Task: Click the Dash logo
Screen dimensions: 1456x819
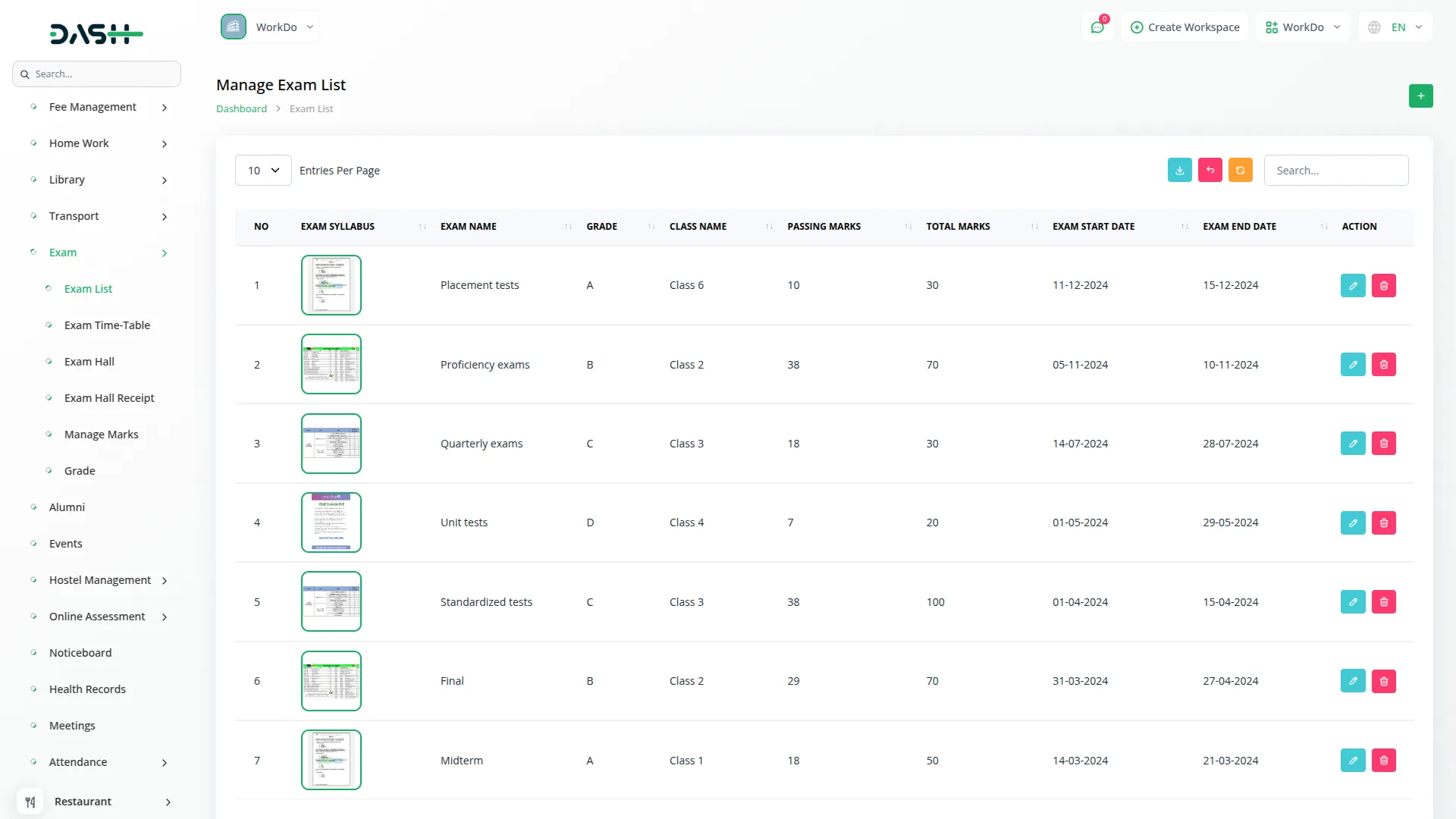Action: click(x=96, y=33)
